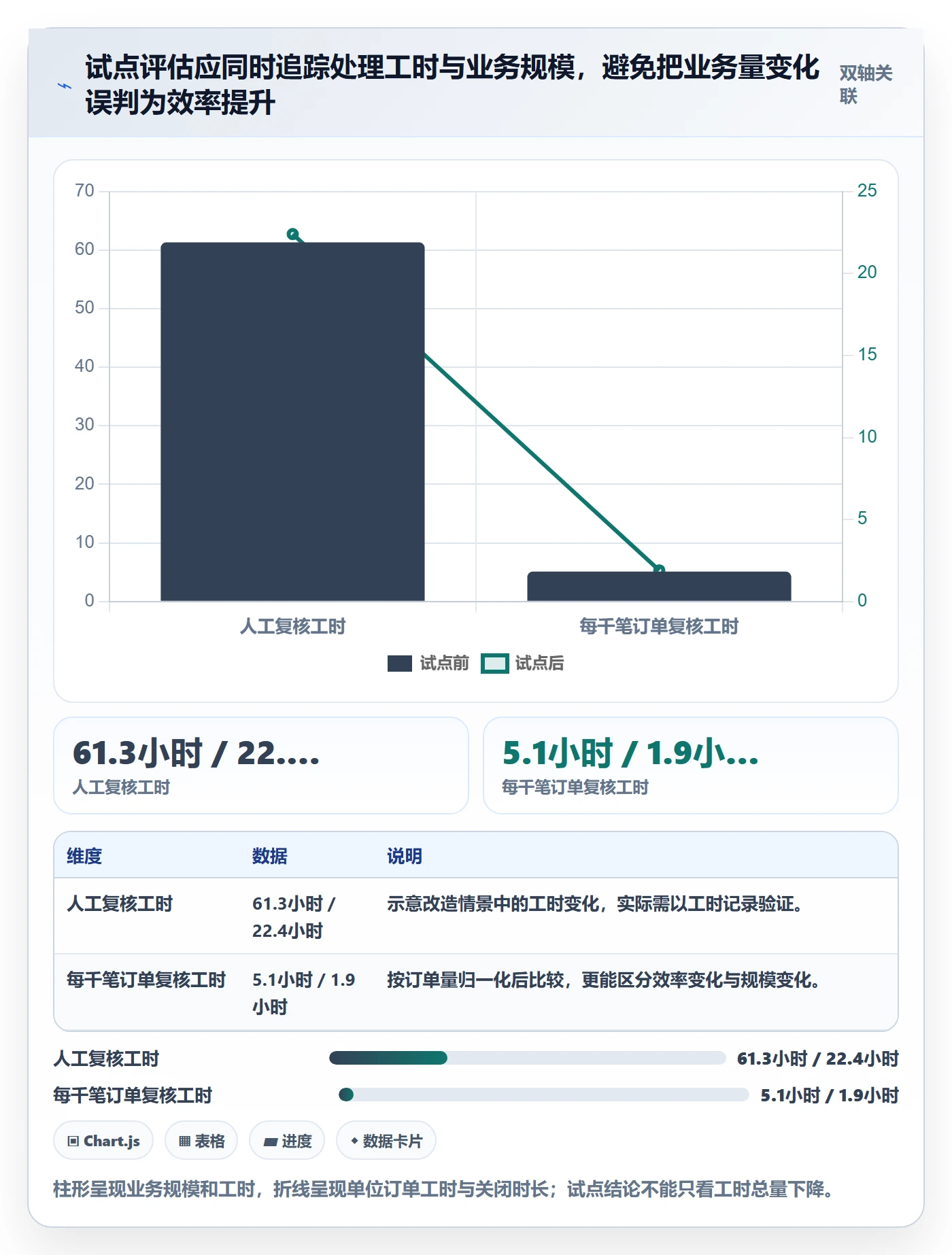Click the 数据 column header
Viewport: 952px width, 1255px height.
tap(269, 856)
